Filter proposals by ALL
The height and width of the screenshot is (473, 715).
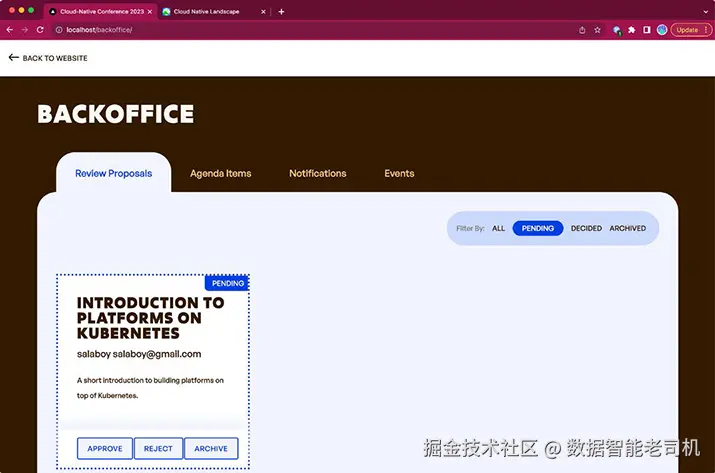coord(498,228)
